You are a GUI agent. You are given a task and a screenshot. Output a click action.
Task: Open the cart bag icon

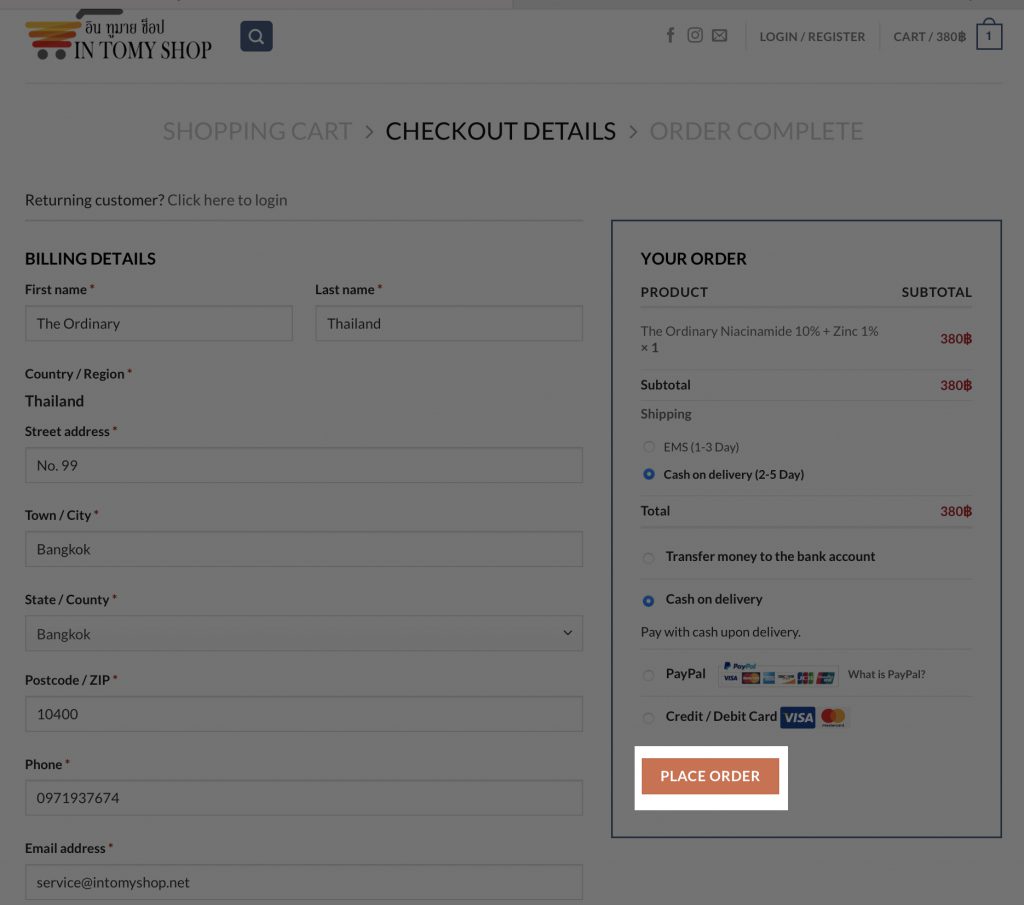point(989,34)
